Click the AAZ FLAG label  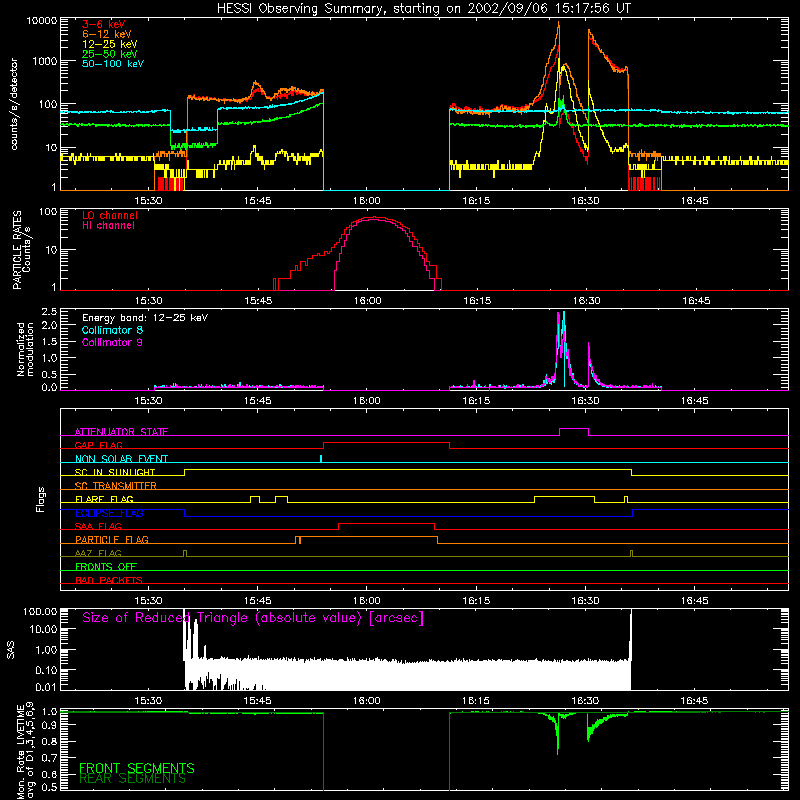point(98,553)
